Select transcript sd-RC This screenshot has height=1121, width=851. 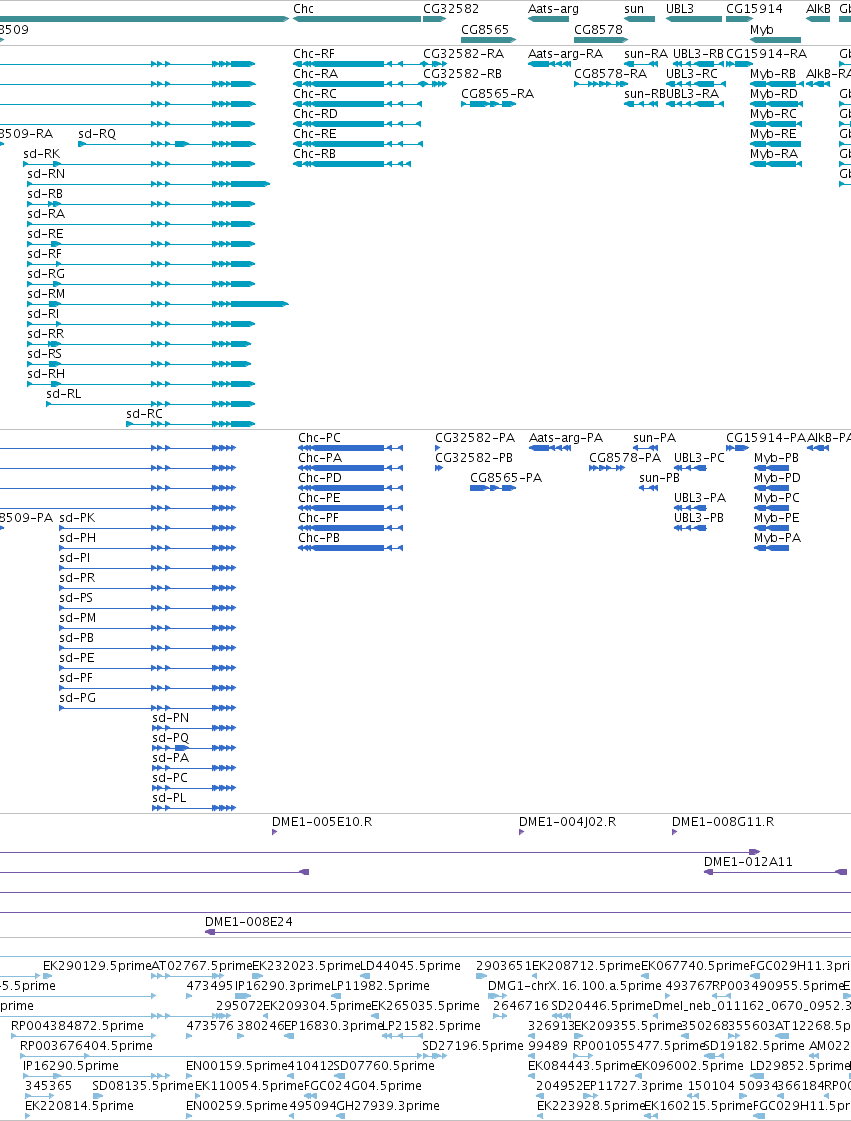pos(191,425)
